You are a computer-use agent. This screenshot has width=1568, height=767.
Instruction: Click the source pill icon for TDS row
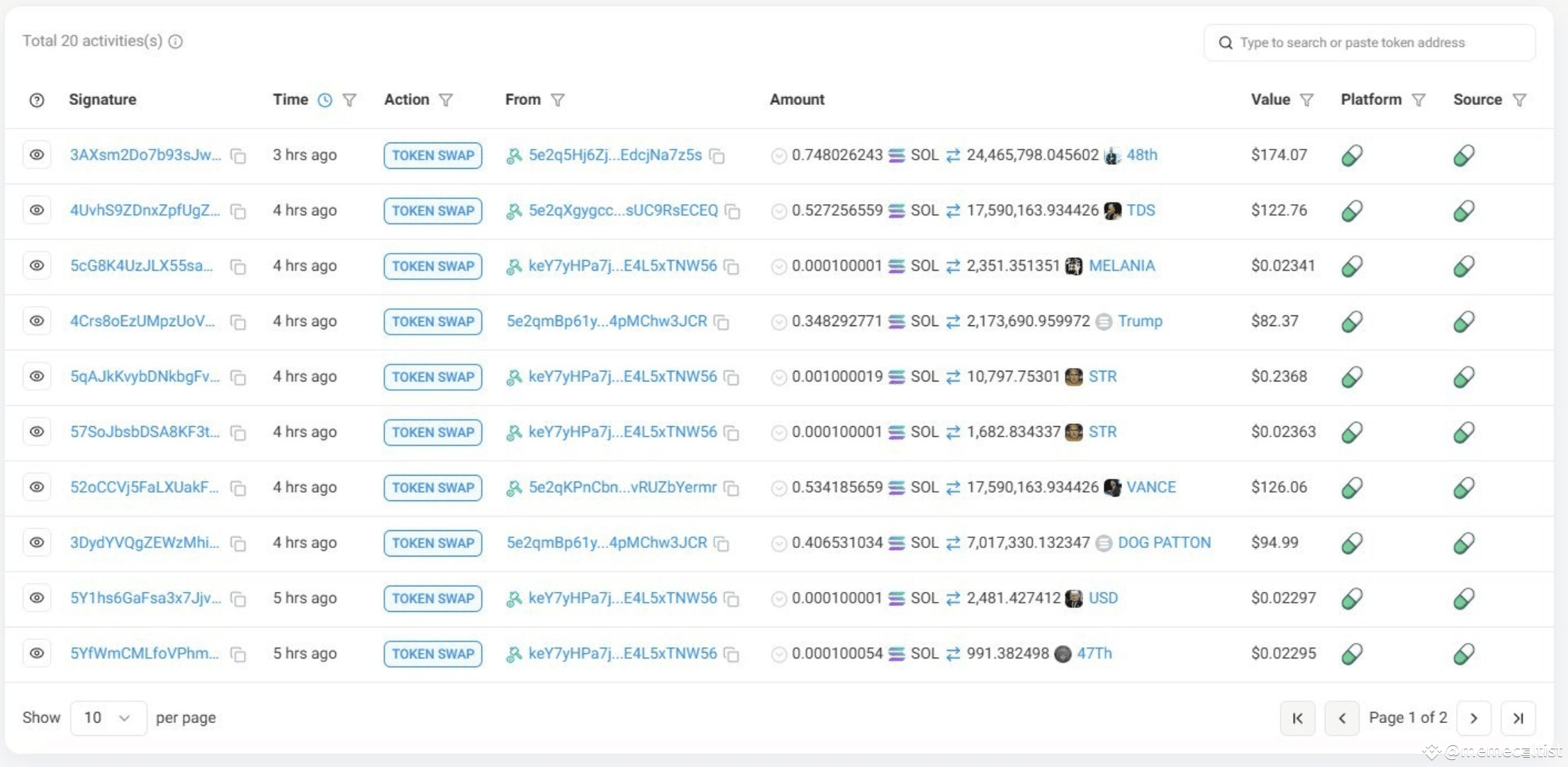[x=1464, y=211]
